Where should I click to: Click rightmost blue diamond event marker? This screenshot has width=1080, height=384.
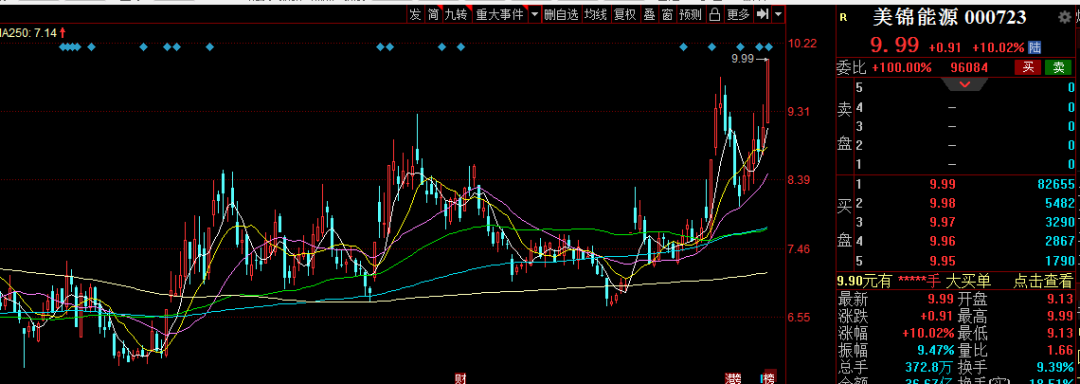point(769,47)
